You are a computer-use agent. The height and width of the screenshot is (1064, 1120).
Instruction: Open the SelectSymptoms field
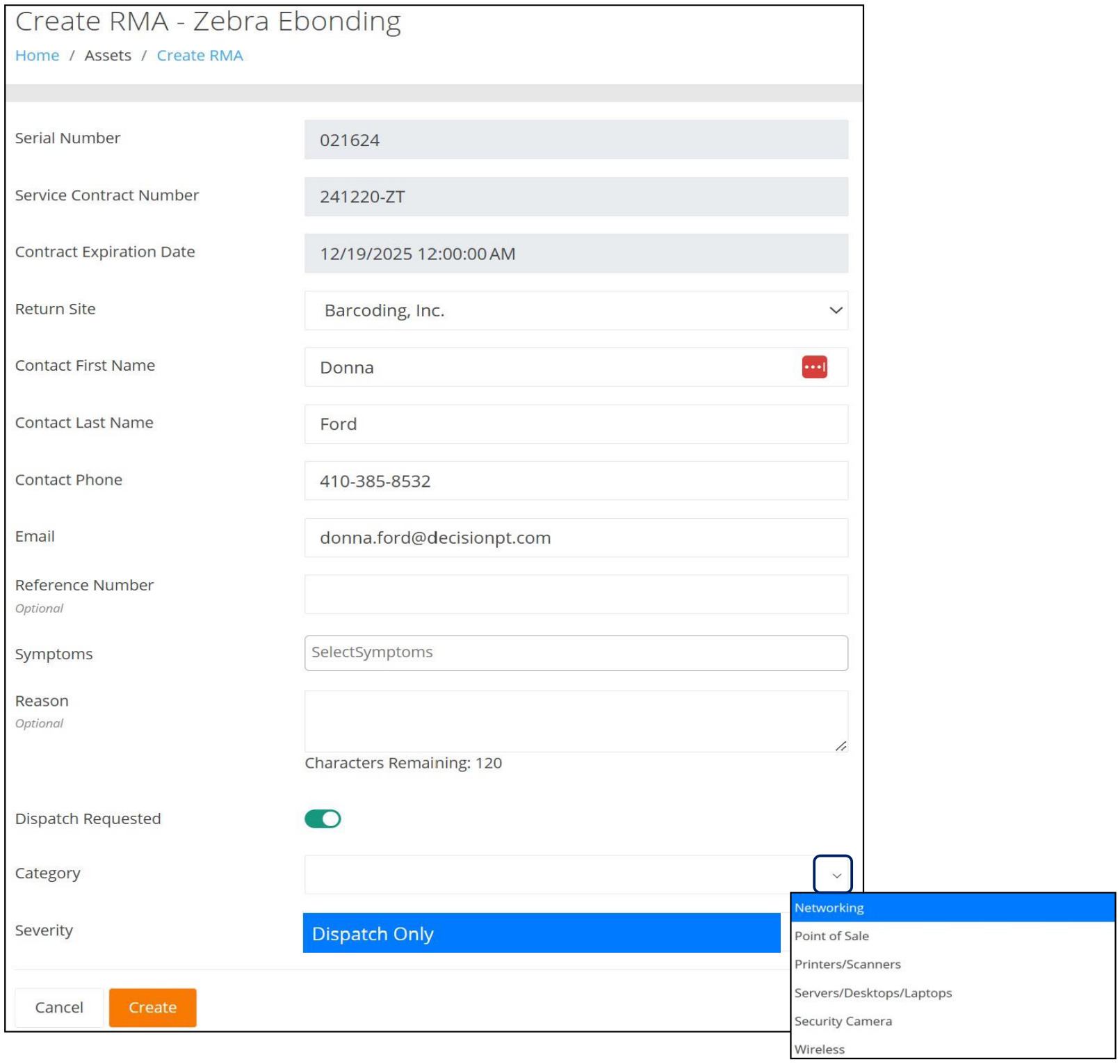pos(576,652)
